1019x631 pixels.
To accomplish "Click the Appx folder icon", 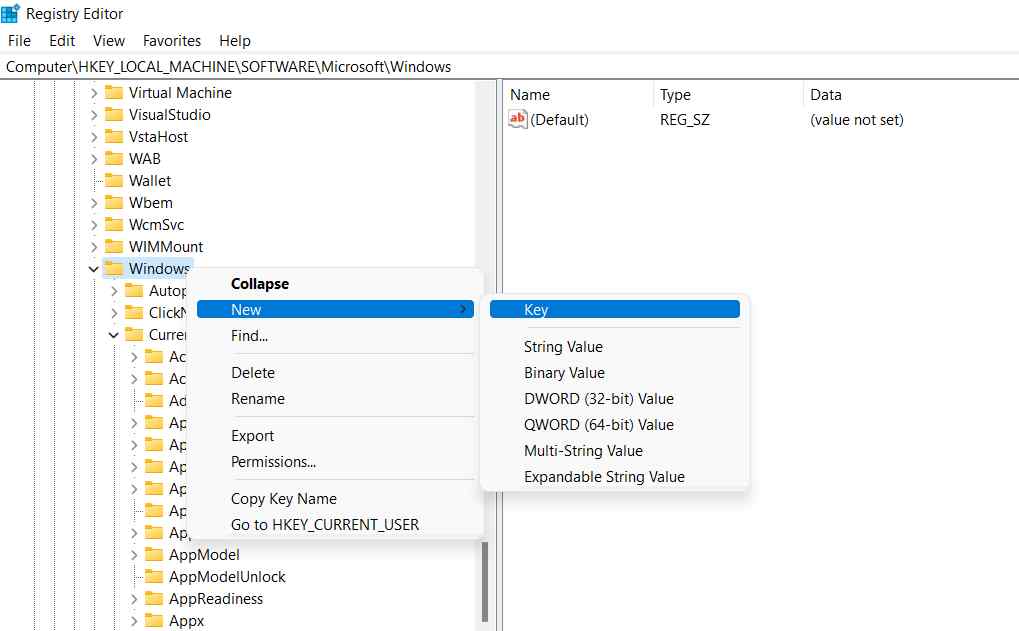I will click(x=154, y=621).
